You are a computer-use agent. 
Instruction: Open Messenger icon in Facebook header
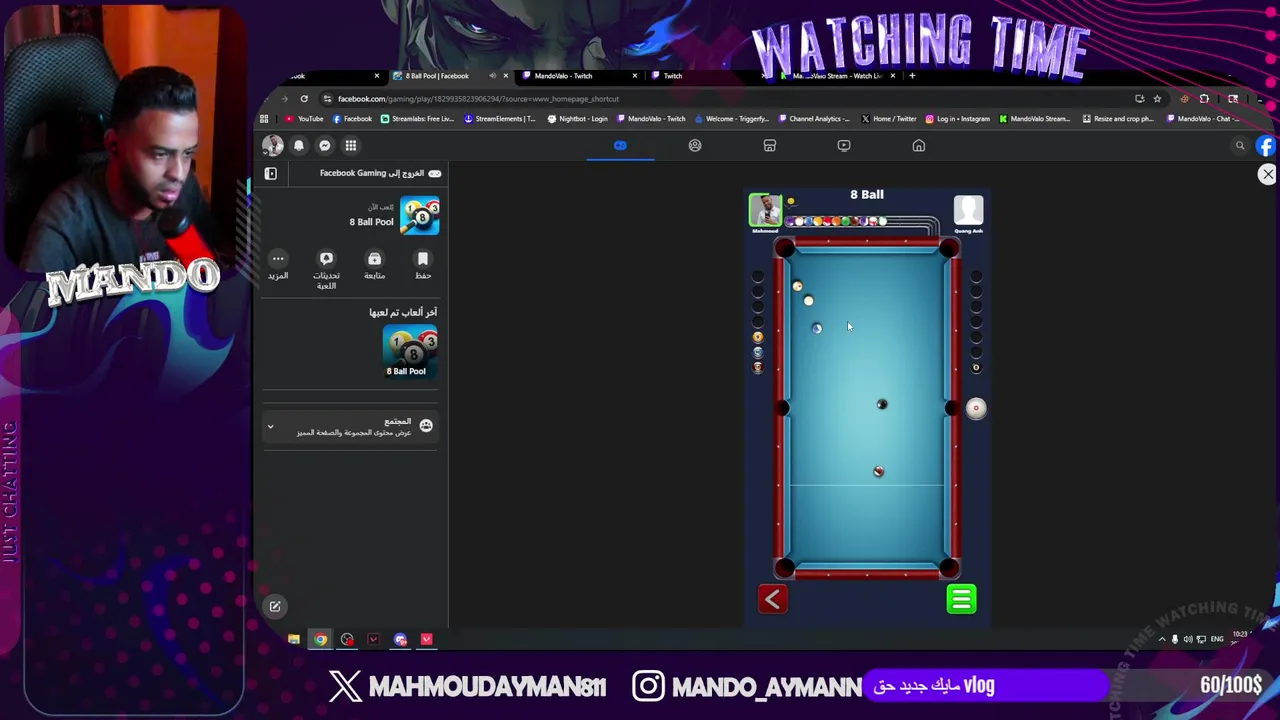pos(325,146)
